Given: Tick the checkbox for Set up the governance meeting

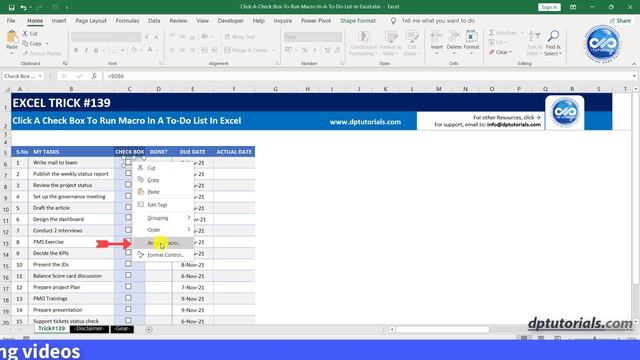Looking at the screenshot, I should tap(128, 196).
